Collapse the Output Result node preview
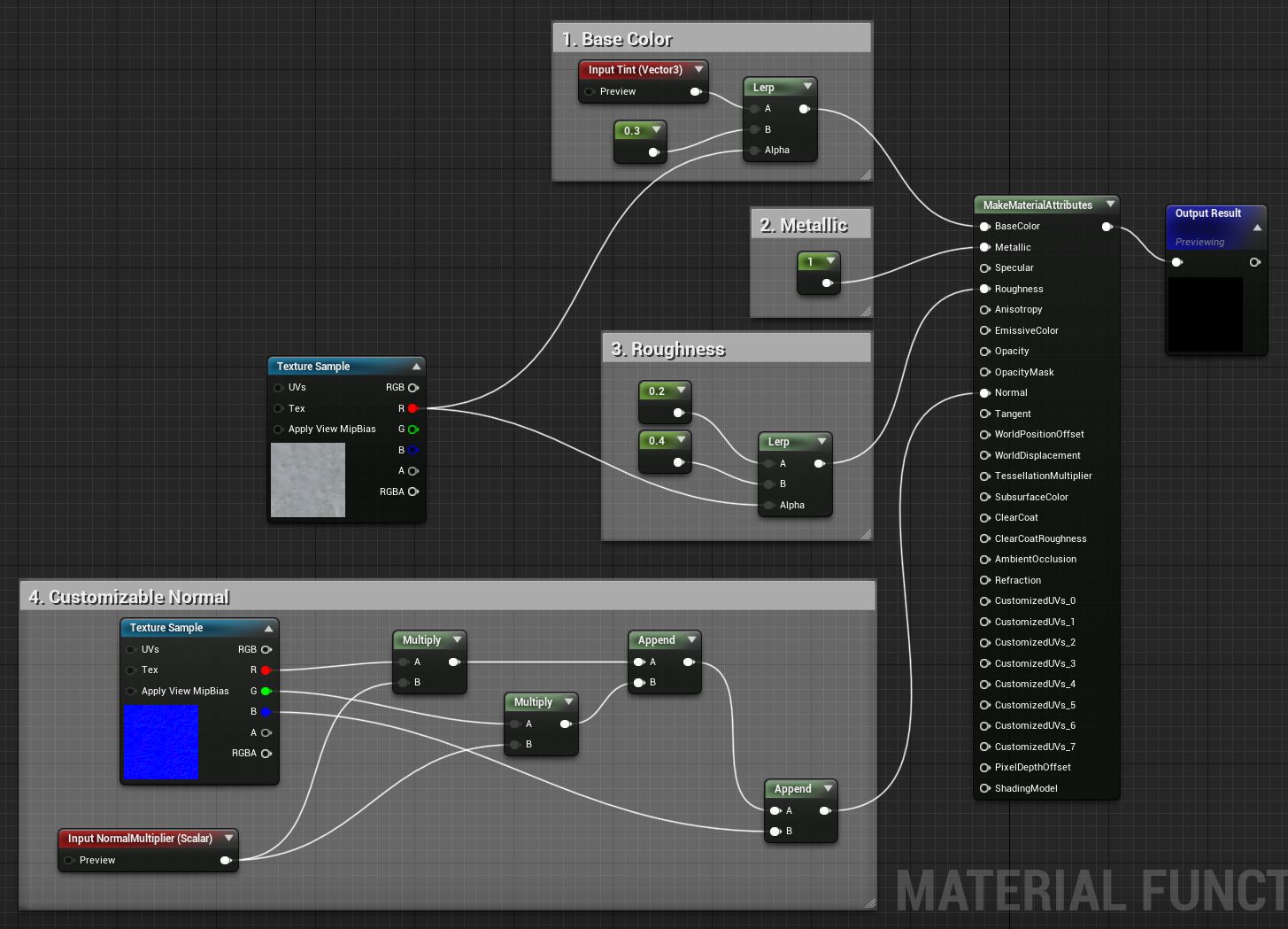Image resolution: width=1288 pixels, height=929 pixels. 1257,228
